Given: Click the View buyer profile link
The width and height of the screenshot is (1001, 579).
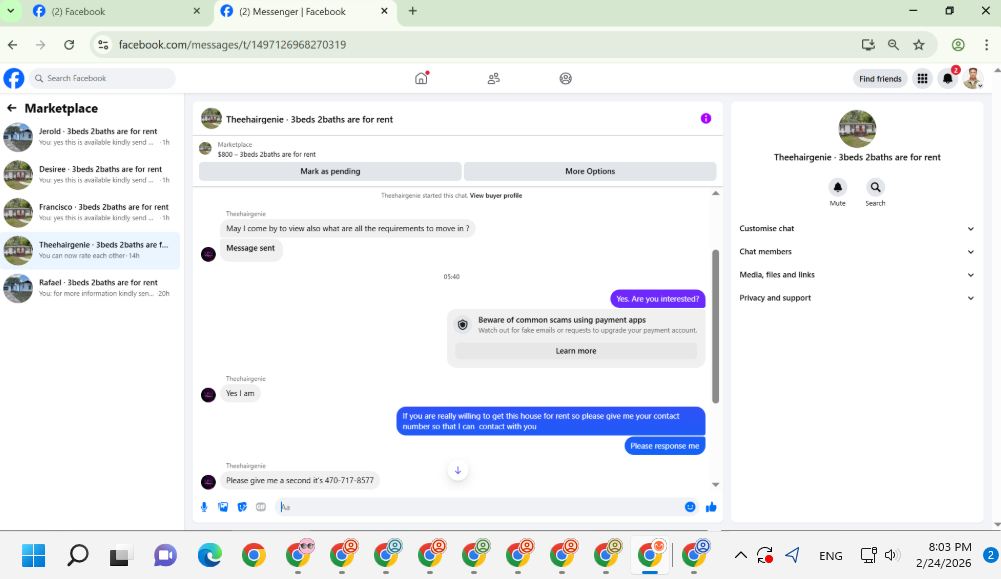Looking at the screenshot, I should pos(496,196).
